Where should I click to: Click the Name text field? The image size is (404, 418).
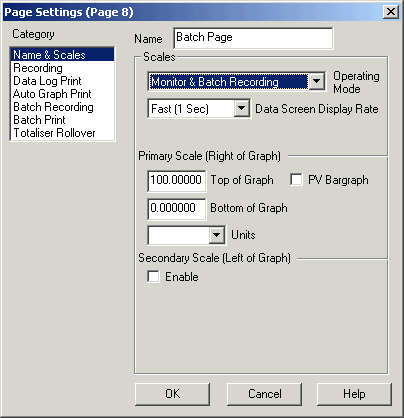pos(253,38)
